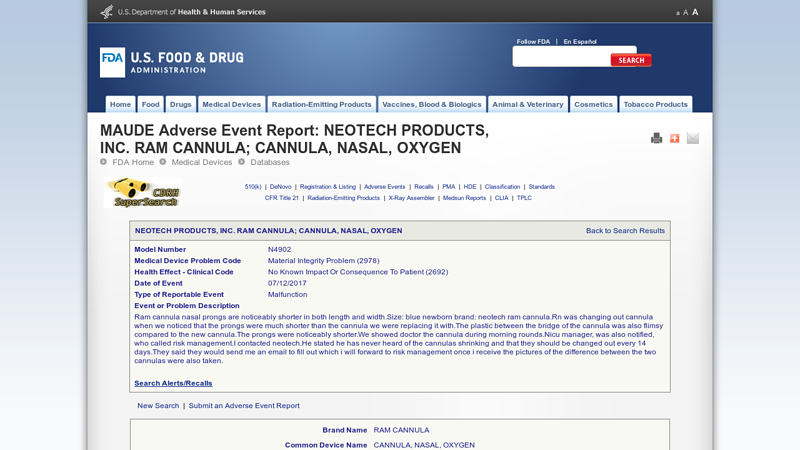The image size is (800, 450).
Task: Click the red SEARCH button
Action: tap(631, 60)
